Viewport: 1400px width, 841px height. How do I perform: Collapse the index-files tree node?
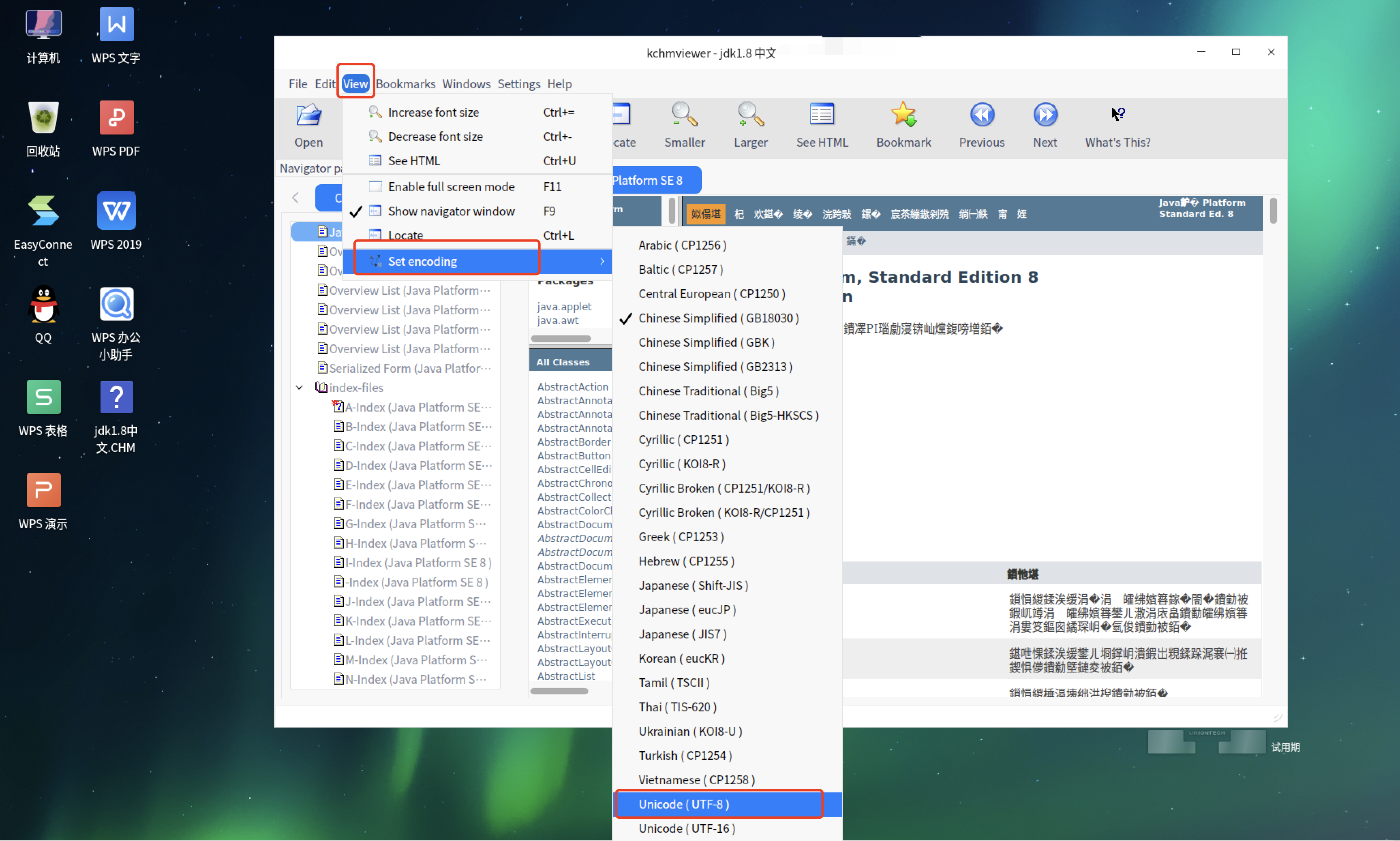pos(300,388)
